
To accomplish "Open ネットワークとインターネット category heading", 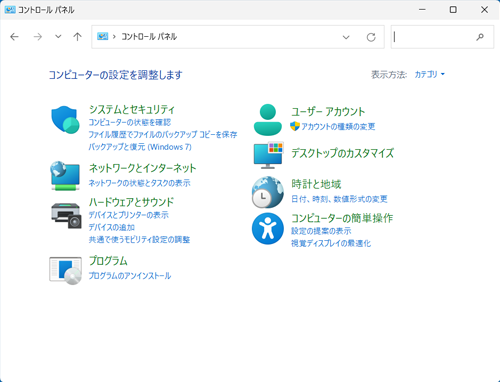I will [142, 168].
